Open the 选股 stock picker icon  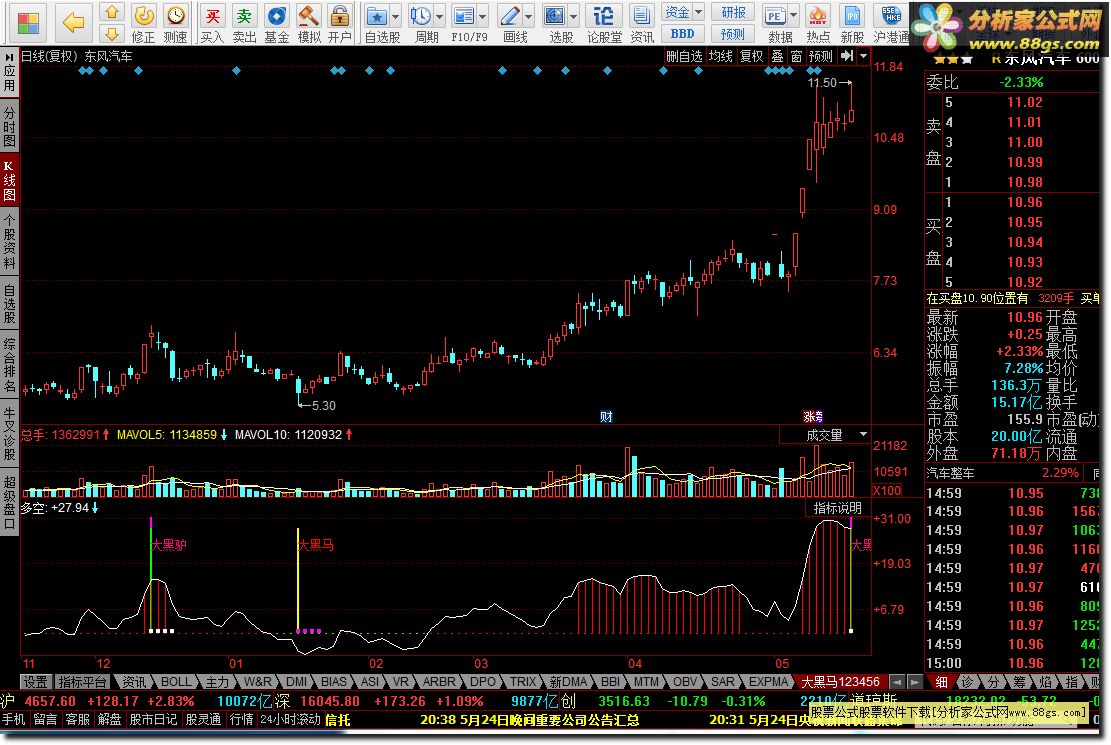[556, 23]
